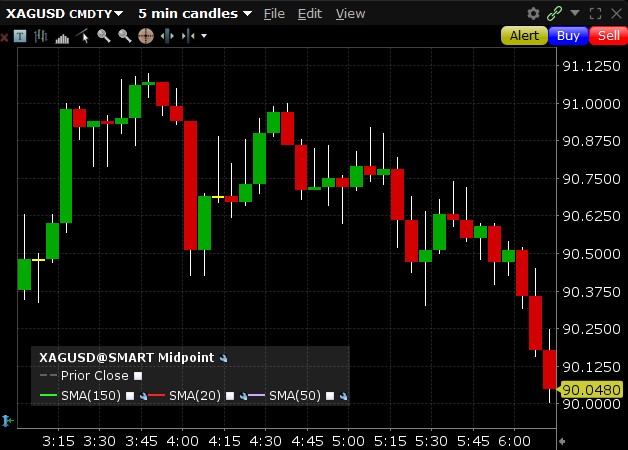Image resolution: width=628 pixels, height=450 pixels.
Task: Click the purple SMA(50) line swatch
Action: (257, 396)
